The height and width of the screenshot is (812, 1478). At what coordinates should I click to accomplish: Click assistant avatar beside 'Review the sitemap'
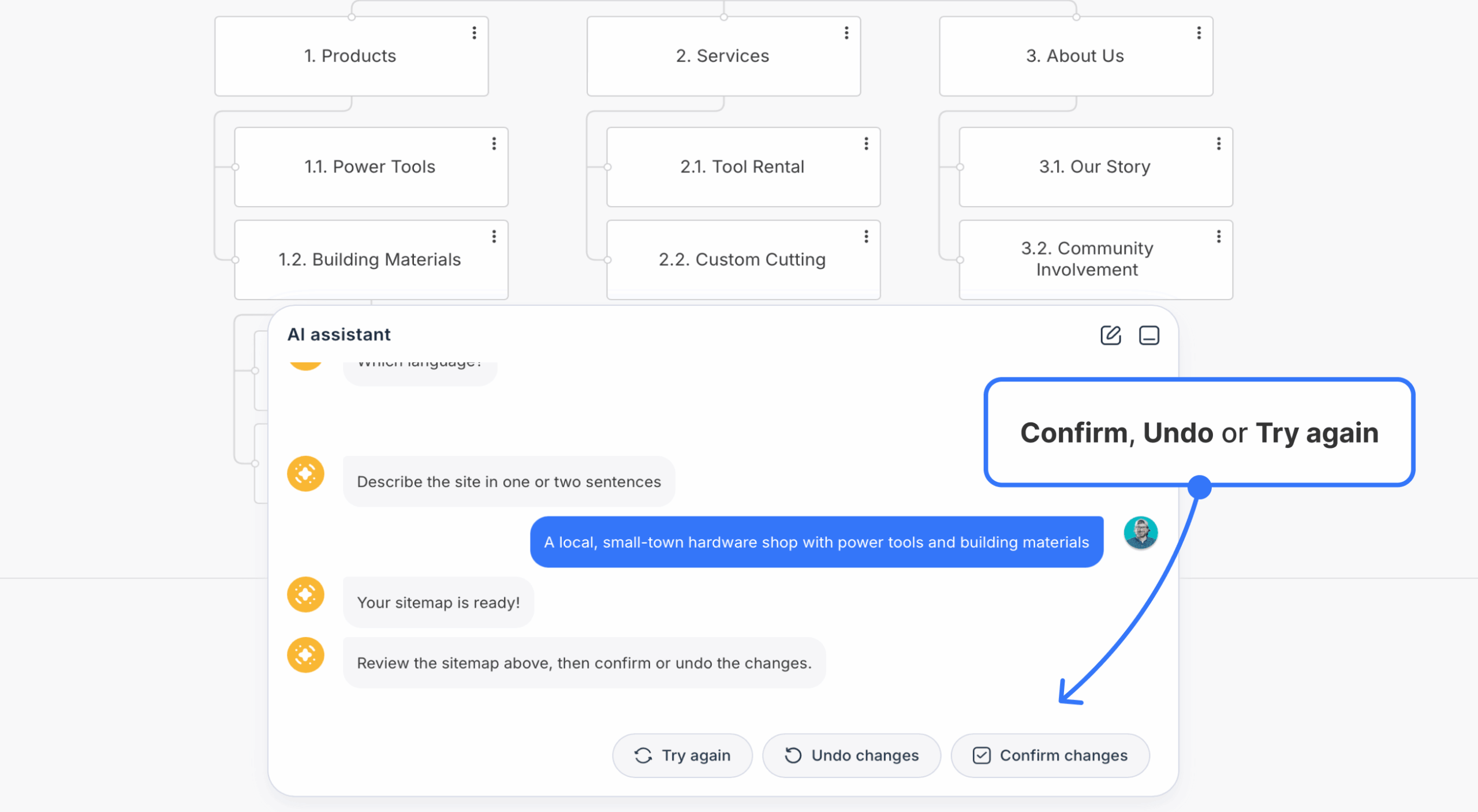click(x=305, y=655)
